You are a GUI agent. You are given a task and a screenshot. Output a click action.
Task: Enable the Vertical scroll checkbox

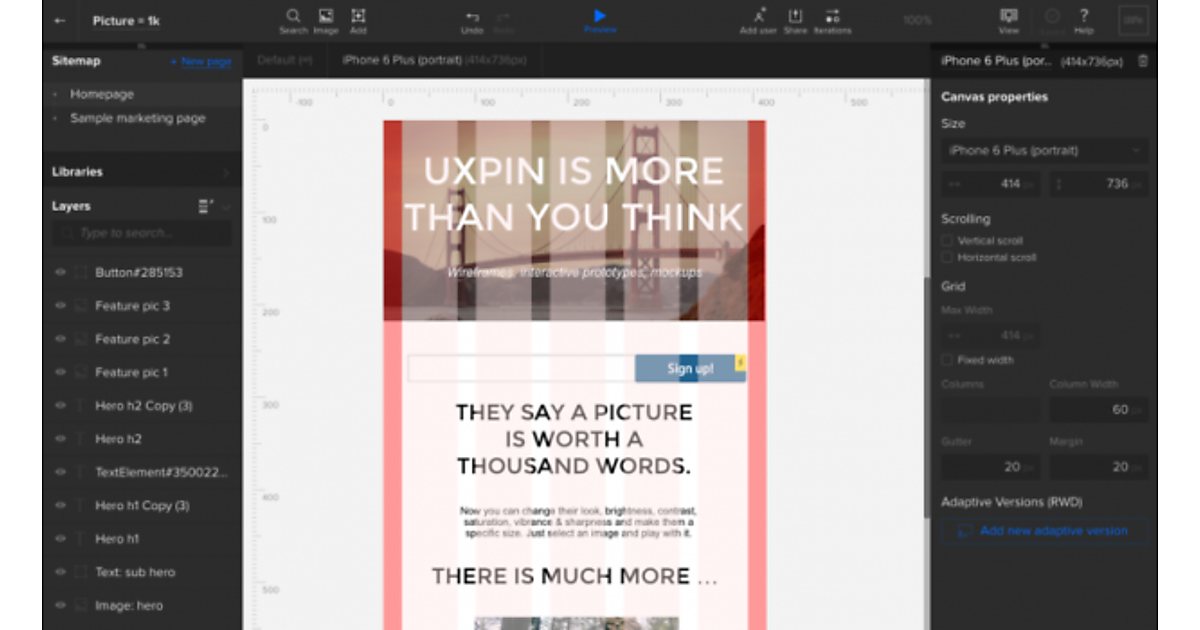tap(948, 241)
